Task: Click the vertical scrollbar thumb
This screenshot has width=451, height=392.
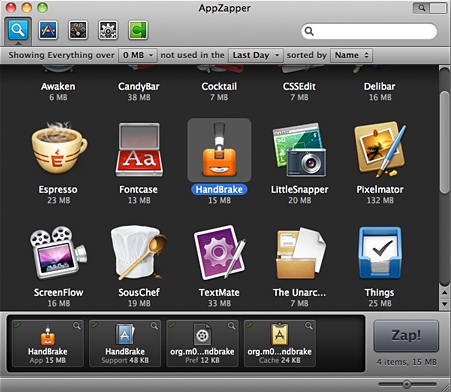Action: [444, 142]
